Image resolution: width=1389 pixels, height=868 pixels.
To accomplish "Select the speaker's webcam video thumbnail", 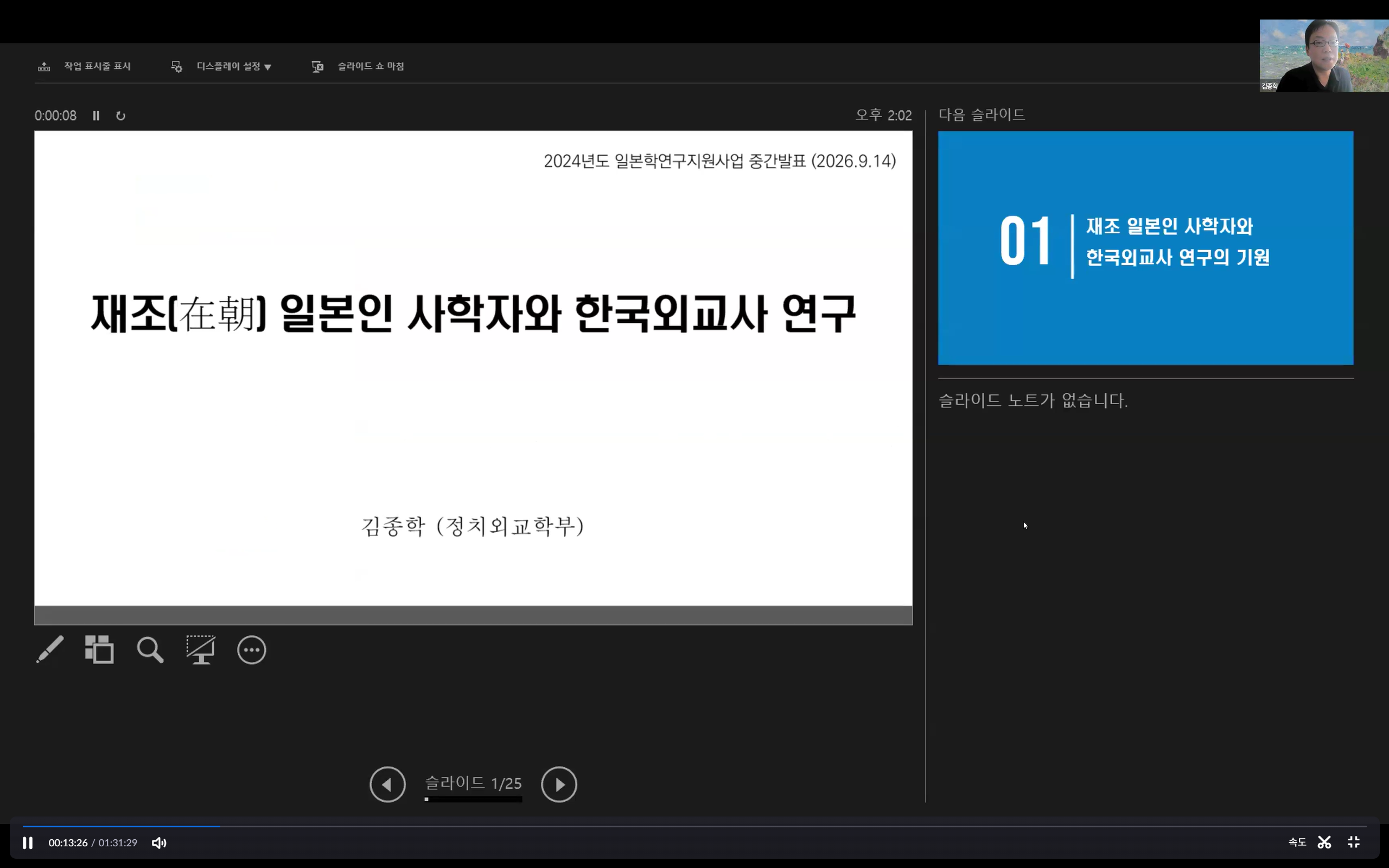I will (x=1324, y=56).
